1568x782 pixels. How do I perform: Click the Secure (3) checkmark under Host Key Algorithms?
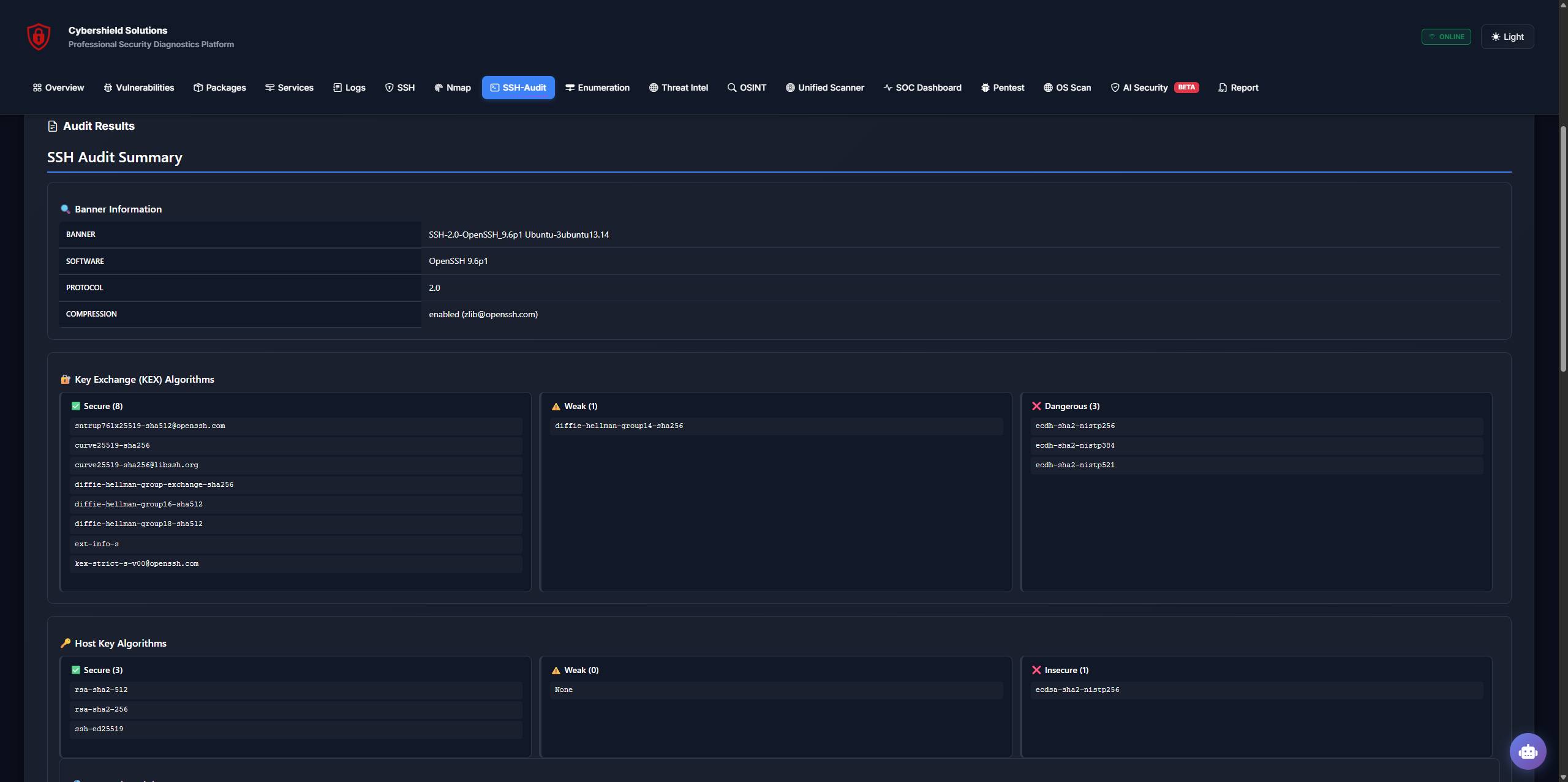coord(76,669)
